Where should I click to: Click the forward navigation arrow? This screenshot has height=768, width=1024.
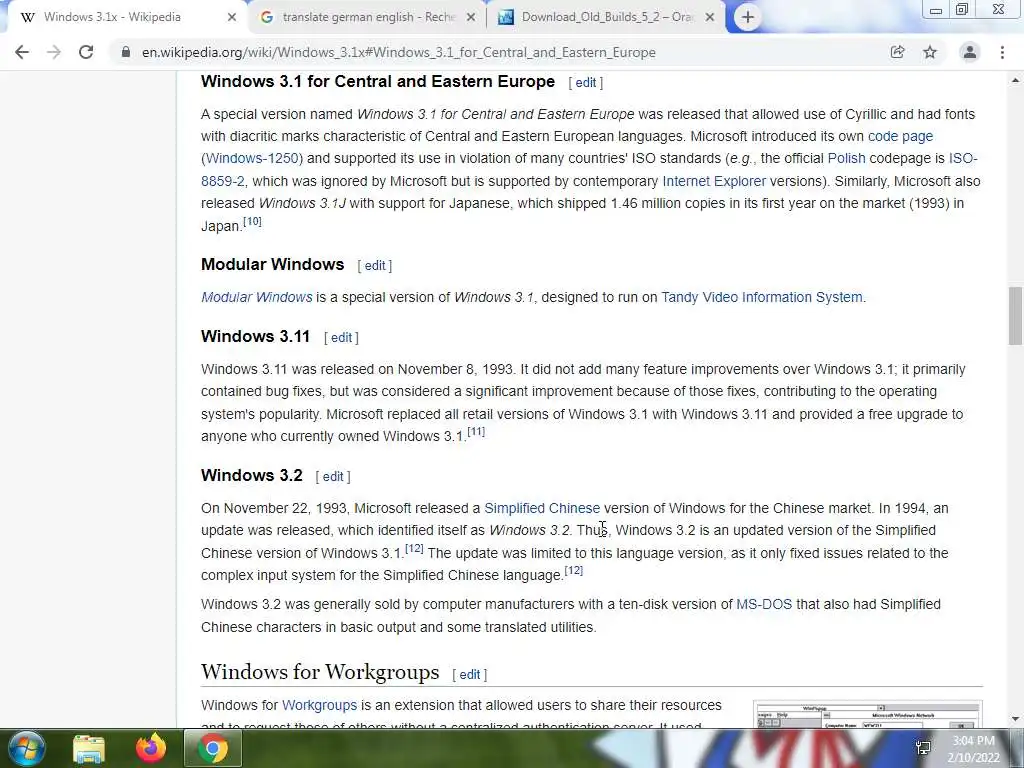[x=54, y=52]
